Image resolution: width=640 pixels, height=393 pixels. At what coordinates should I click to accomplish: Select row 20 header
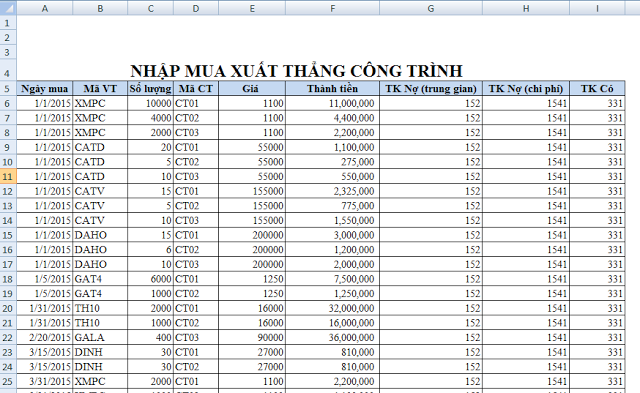[x=8, y=308]
